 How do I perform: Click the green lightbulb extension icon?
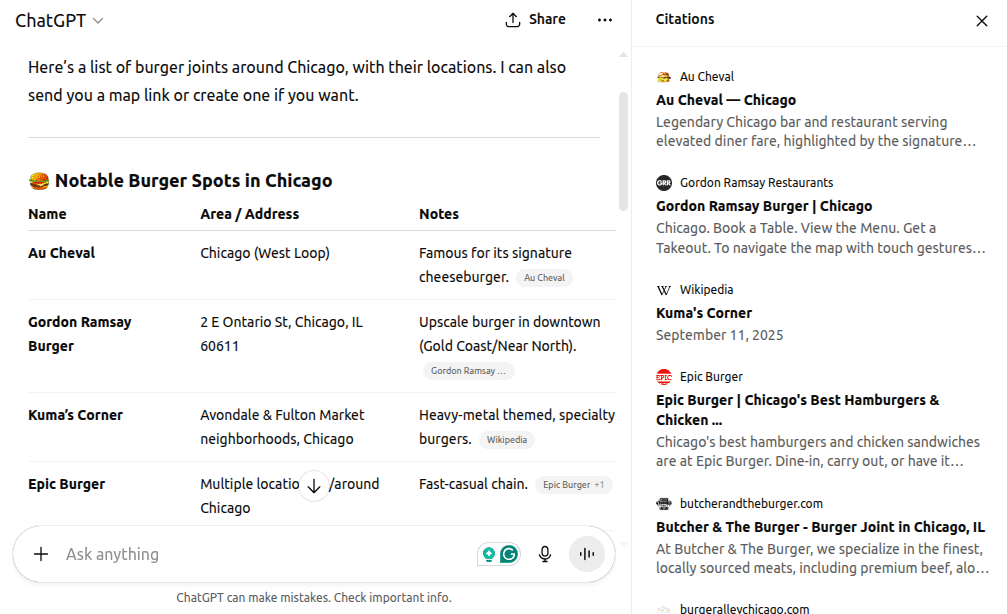pos(490,552)
